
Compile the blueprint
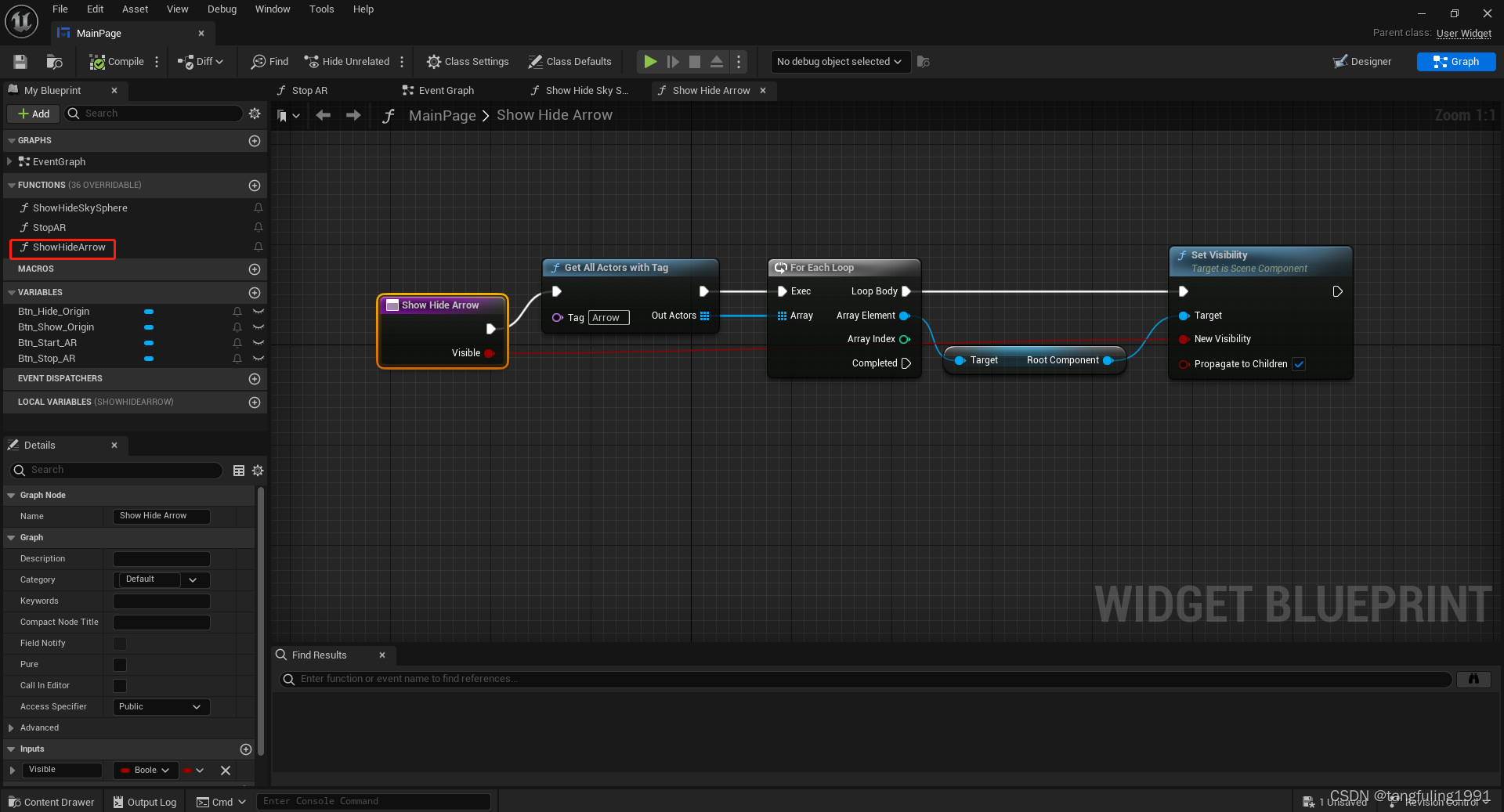117,62
